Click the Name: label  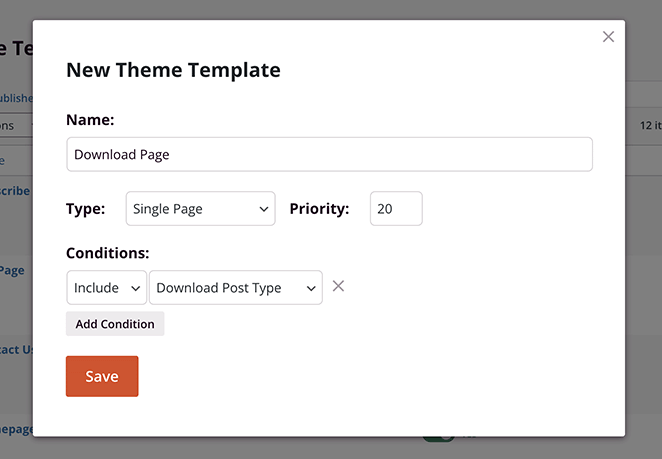click(90, 120)
